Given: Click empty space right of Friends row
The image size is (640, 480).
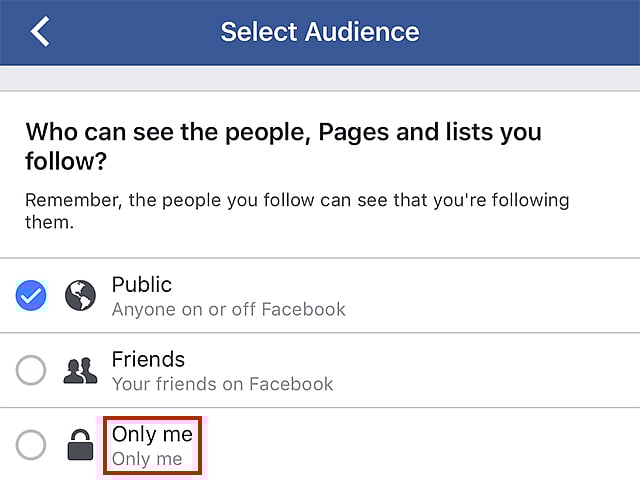Looking at the screenshot, I should (x=500, y=370).
